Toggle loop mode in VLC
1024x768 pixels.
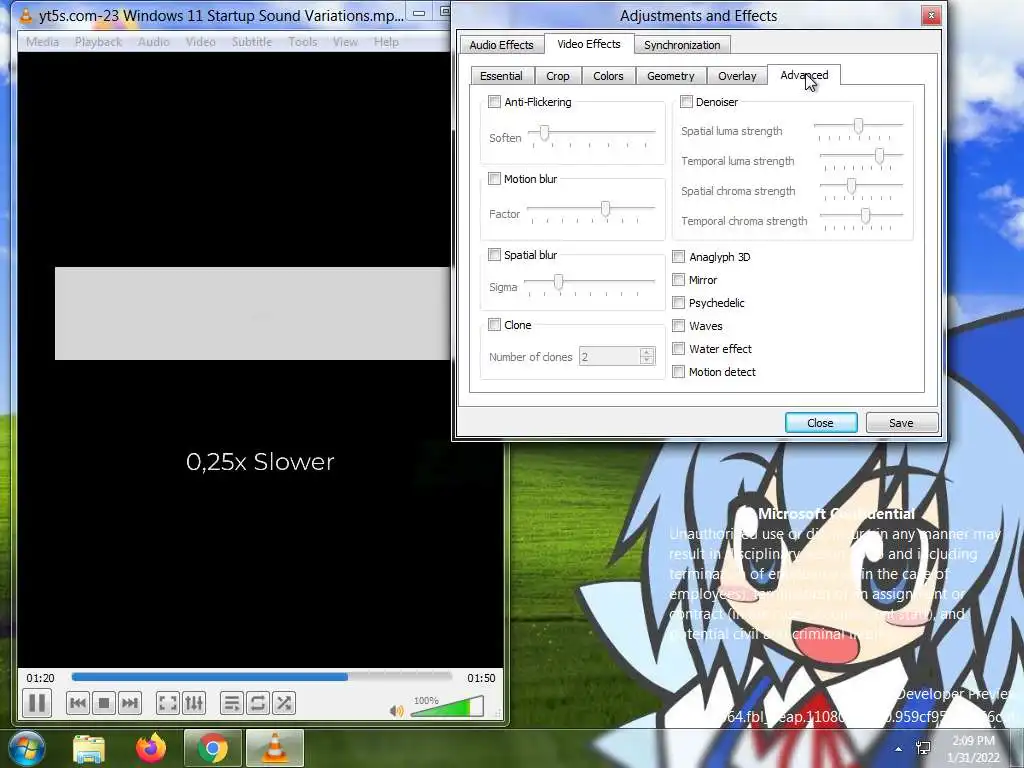(x=258, y=703)
